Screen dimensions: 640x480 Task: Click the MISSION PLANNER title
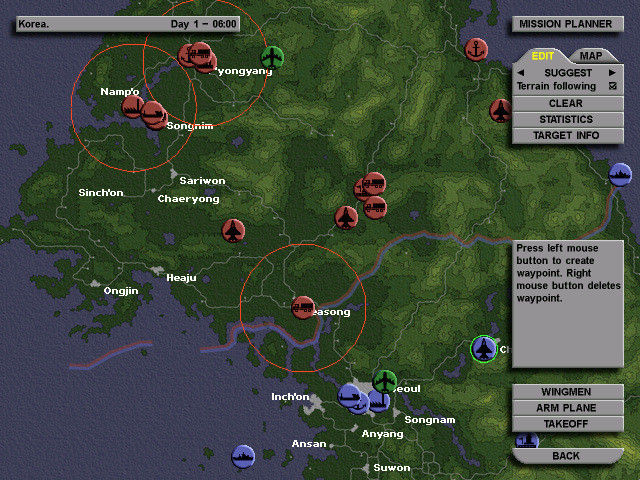pyautogui.click(x=567, y=24)
